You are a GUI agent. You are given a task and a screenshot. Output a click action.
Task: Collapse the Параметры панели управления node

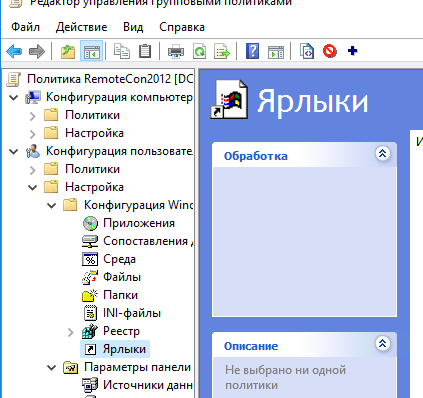coord(52,368)
